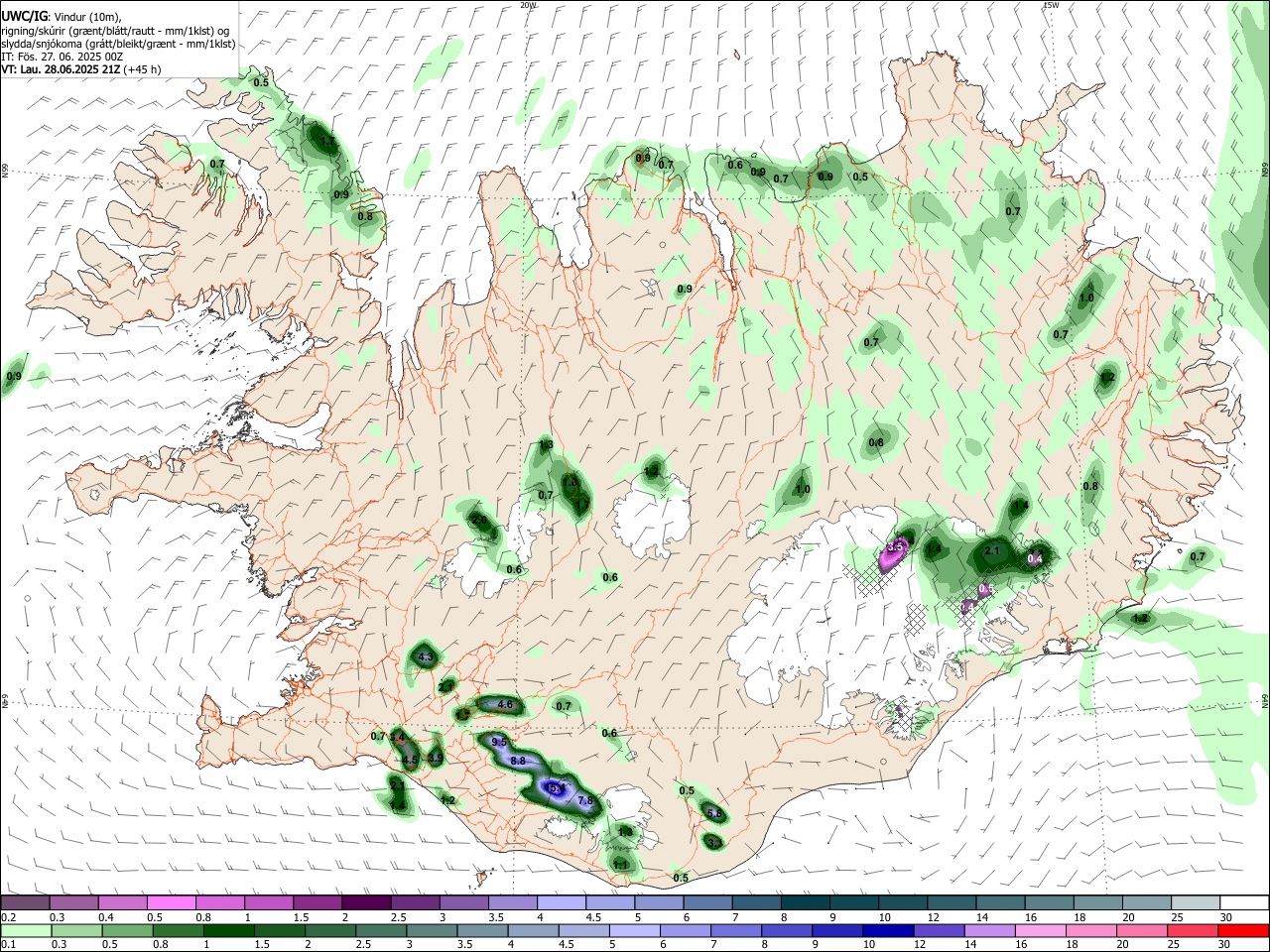The height and width of the screenshot is (952, 1270).
Task: Click the pink upper legend swatch between 0.5 and 0.8
Action: pos(173,902)
